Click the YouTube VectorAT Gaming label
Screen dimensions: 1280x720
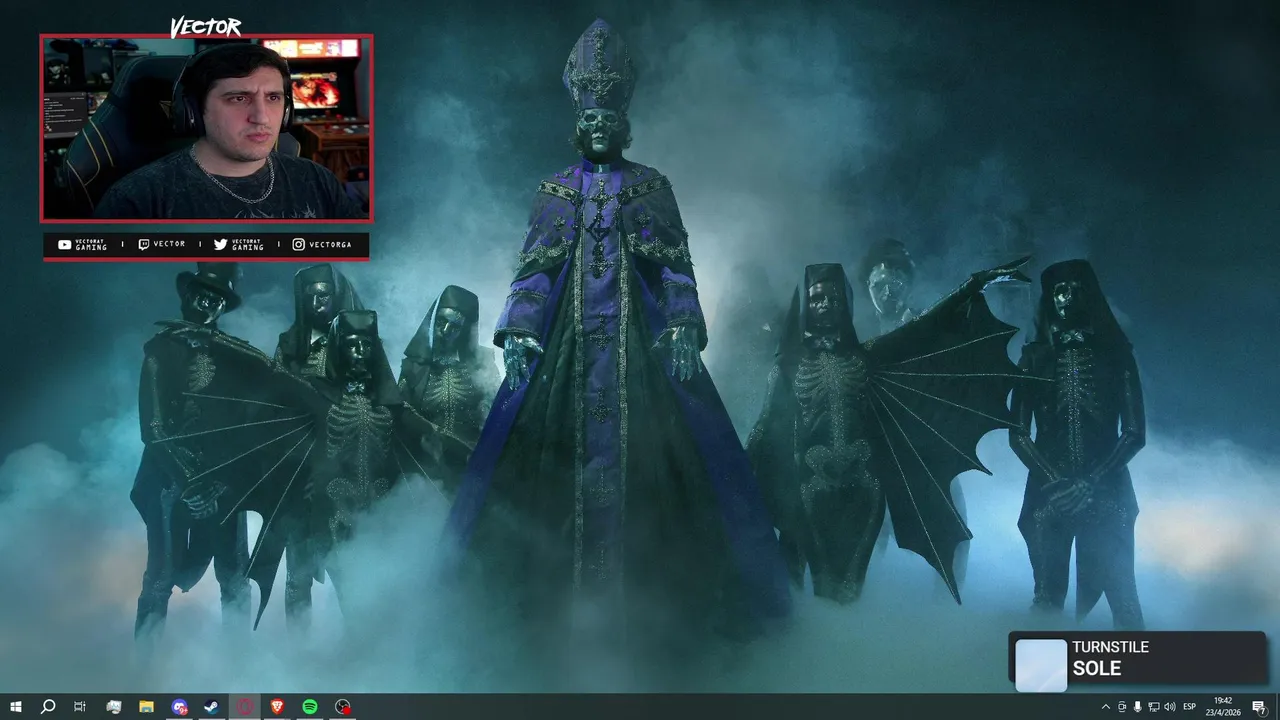point(82,244)
